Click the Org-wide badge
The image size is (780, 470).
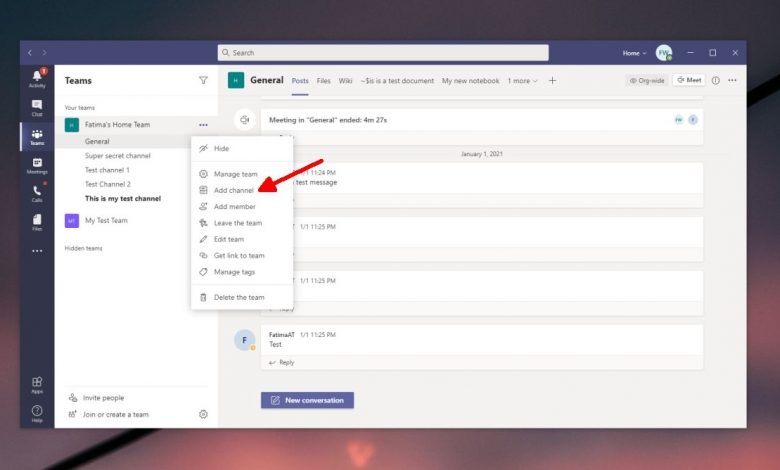pos(647,81)
